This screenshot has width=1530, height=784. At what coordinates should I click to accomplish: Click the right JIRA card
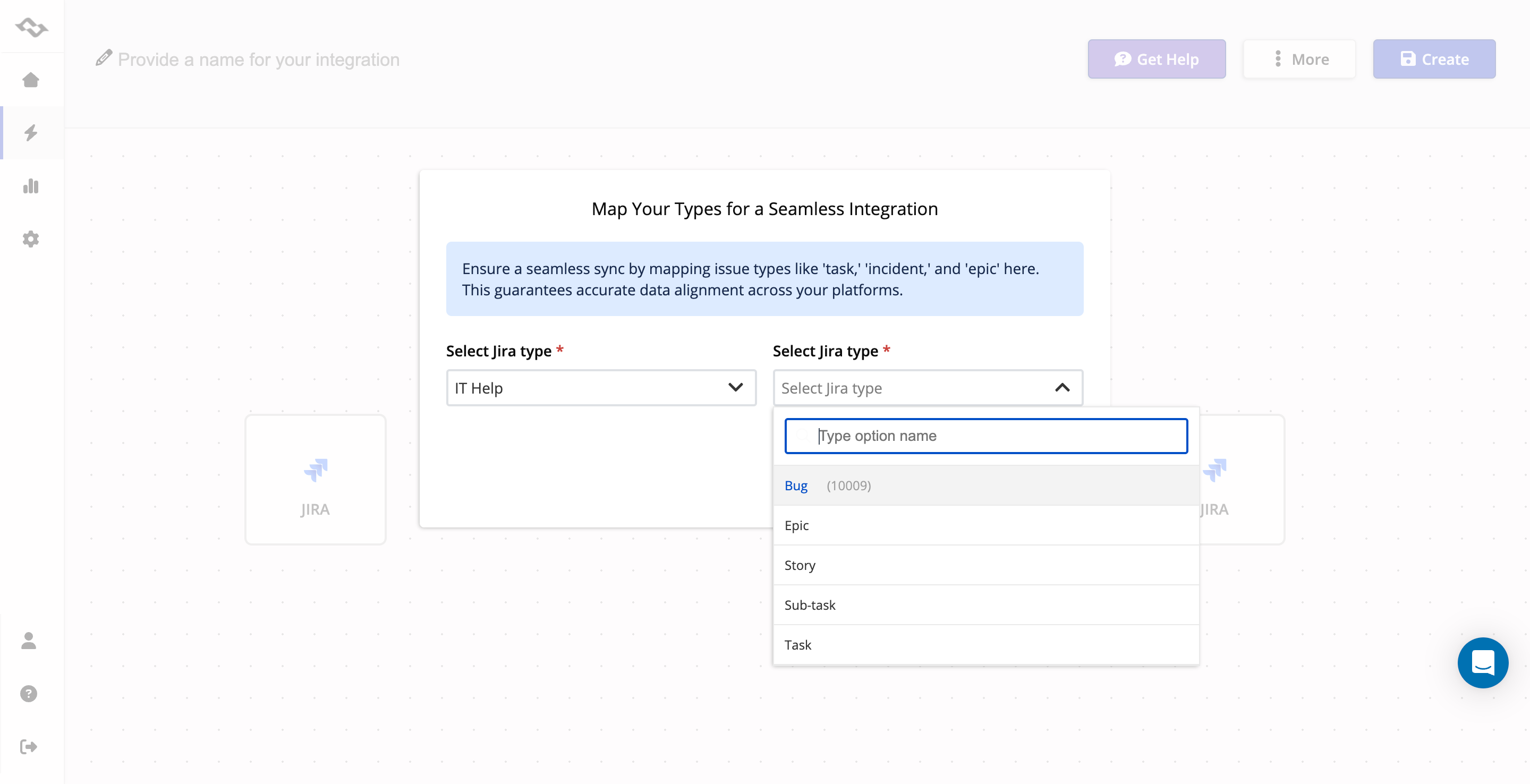[1242, 479]
